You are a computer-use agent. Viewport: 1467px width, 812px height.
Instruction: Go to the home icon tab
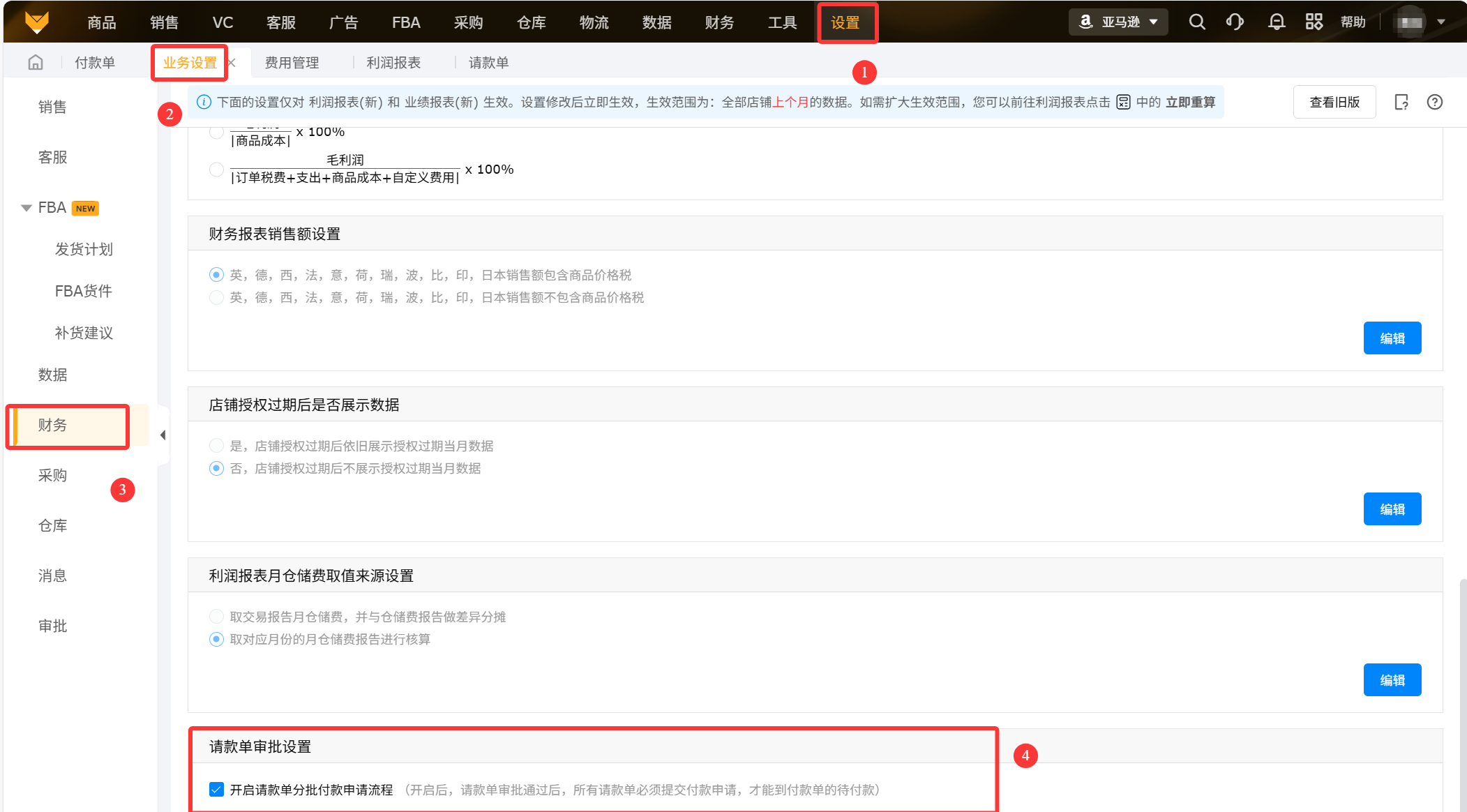36,63
